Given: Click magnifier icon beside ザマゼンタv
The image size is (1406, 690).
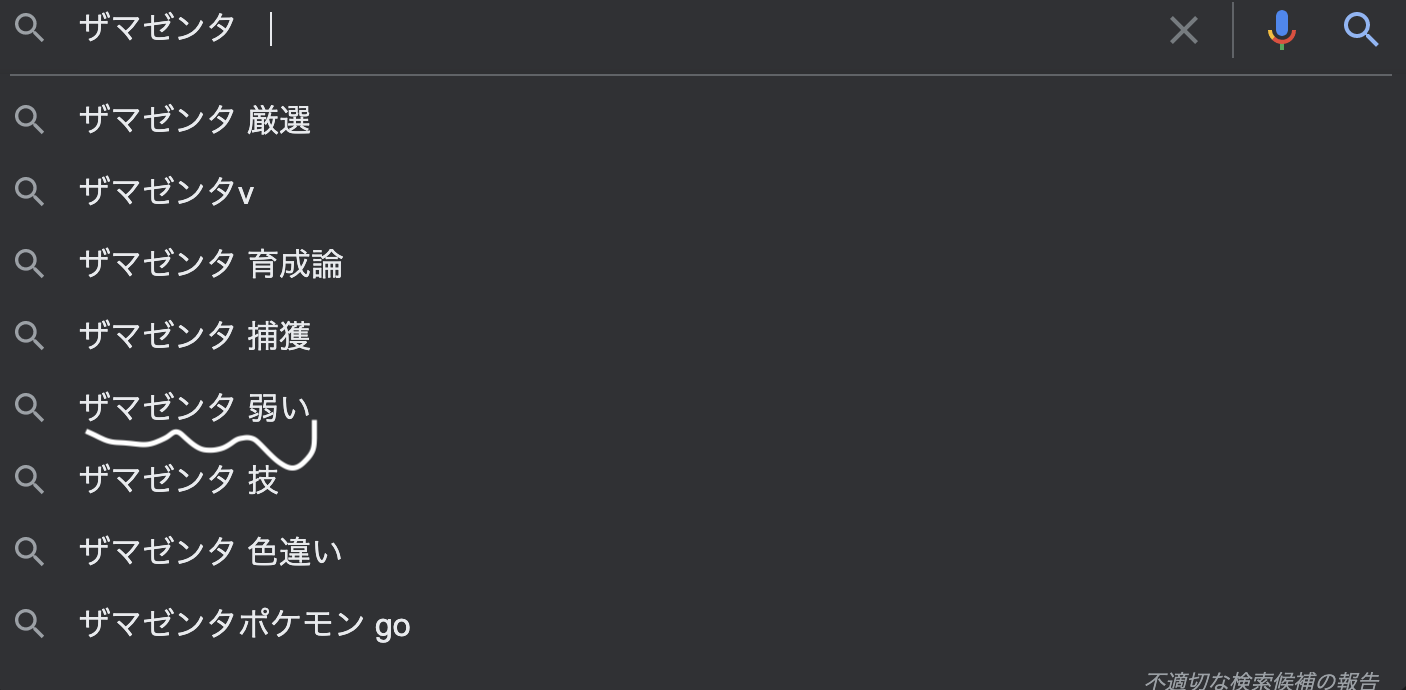Looking at the screenshot, I should [x=30, y=192].
